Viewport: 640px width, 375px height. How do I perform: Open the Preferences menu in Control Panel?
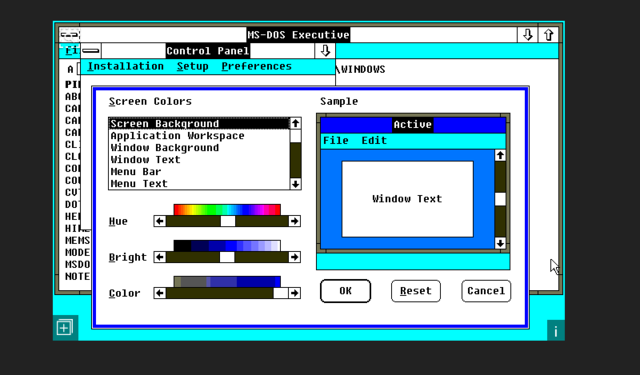point(256,67)
